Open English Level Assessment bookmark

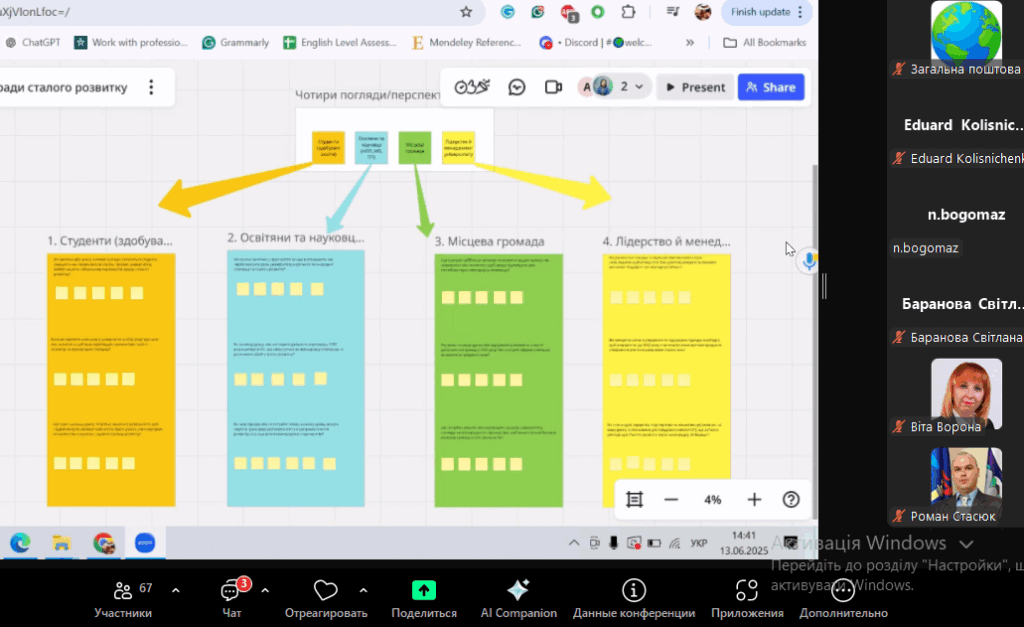[340, 42]
